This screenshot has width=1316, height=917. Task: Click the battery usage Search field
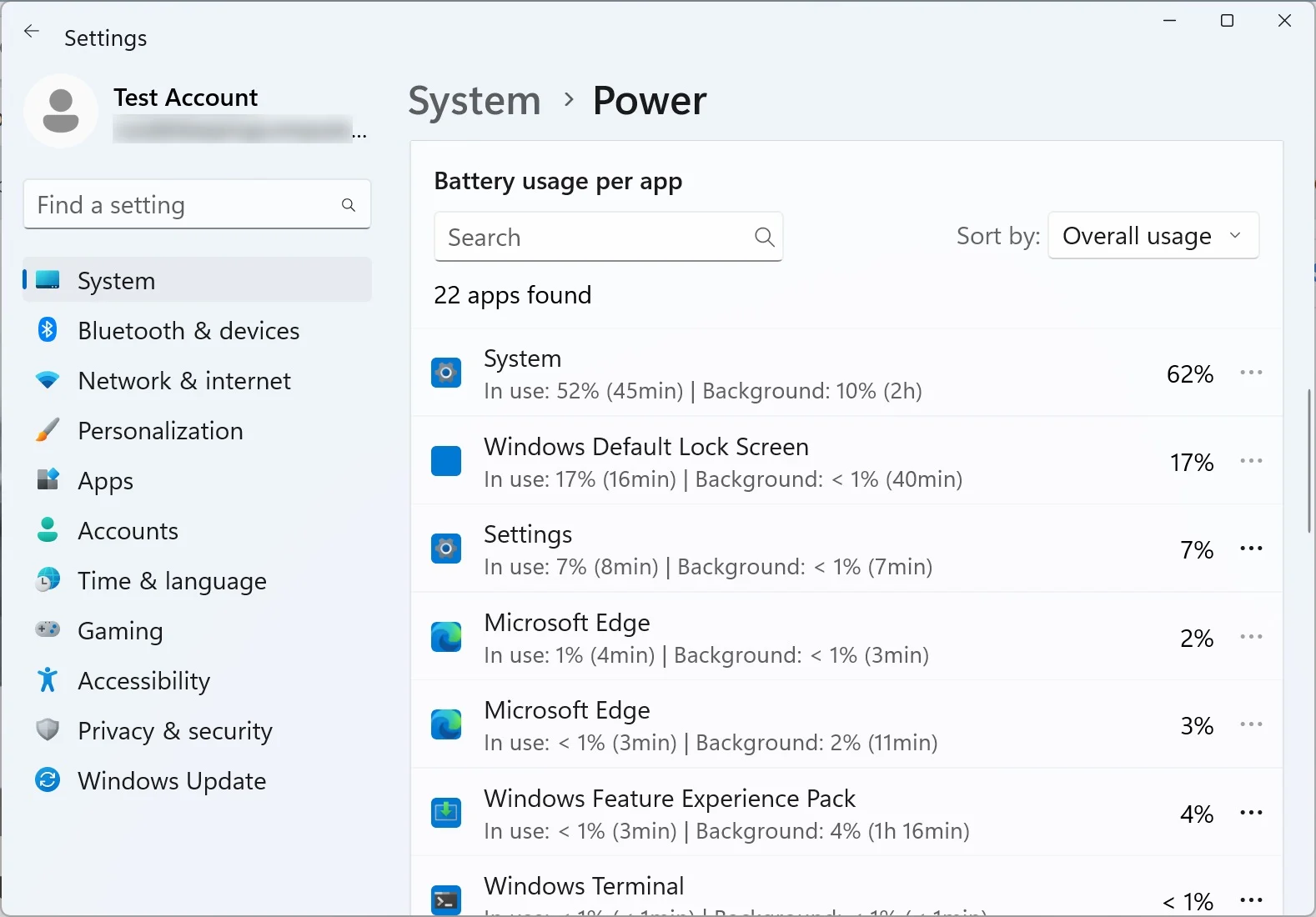coord(596,238)
